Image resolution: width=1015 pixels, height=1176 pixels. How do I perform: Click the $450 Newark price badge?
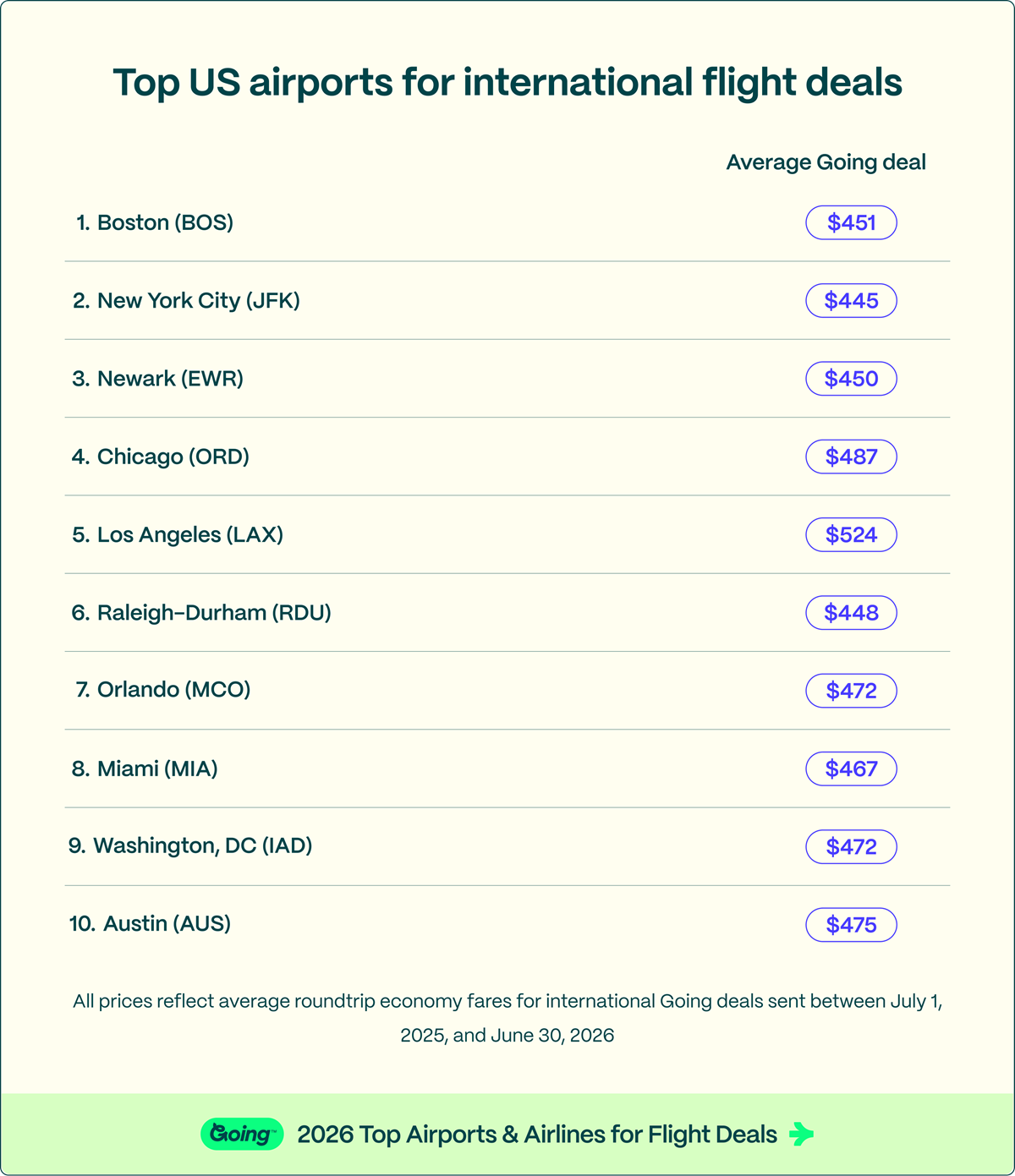point(851,378)
